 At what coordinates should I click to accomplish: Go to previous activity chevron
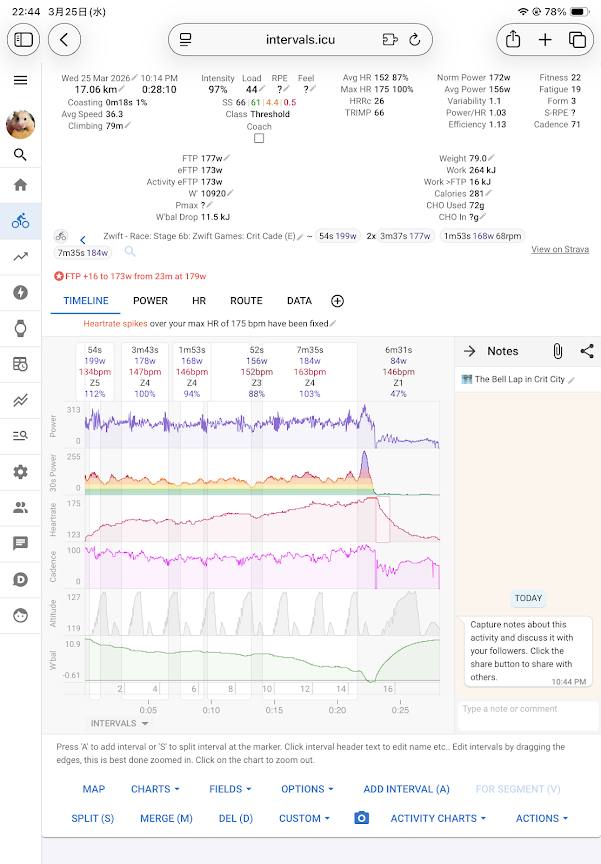point(83,240)
